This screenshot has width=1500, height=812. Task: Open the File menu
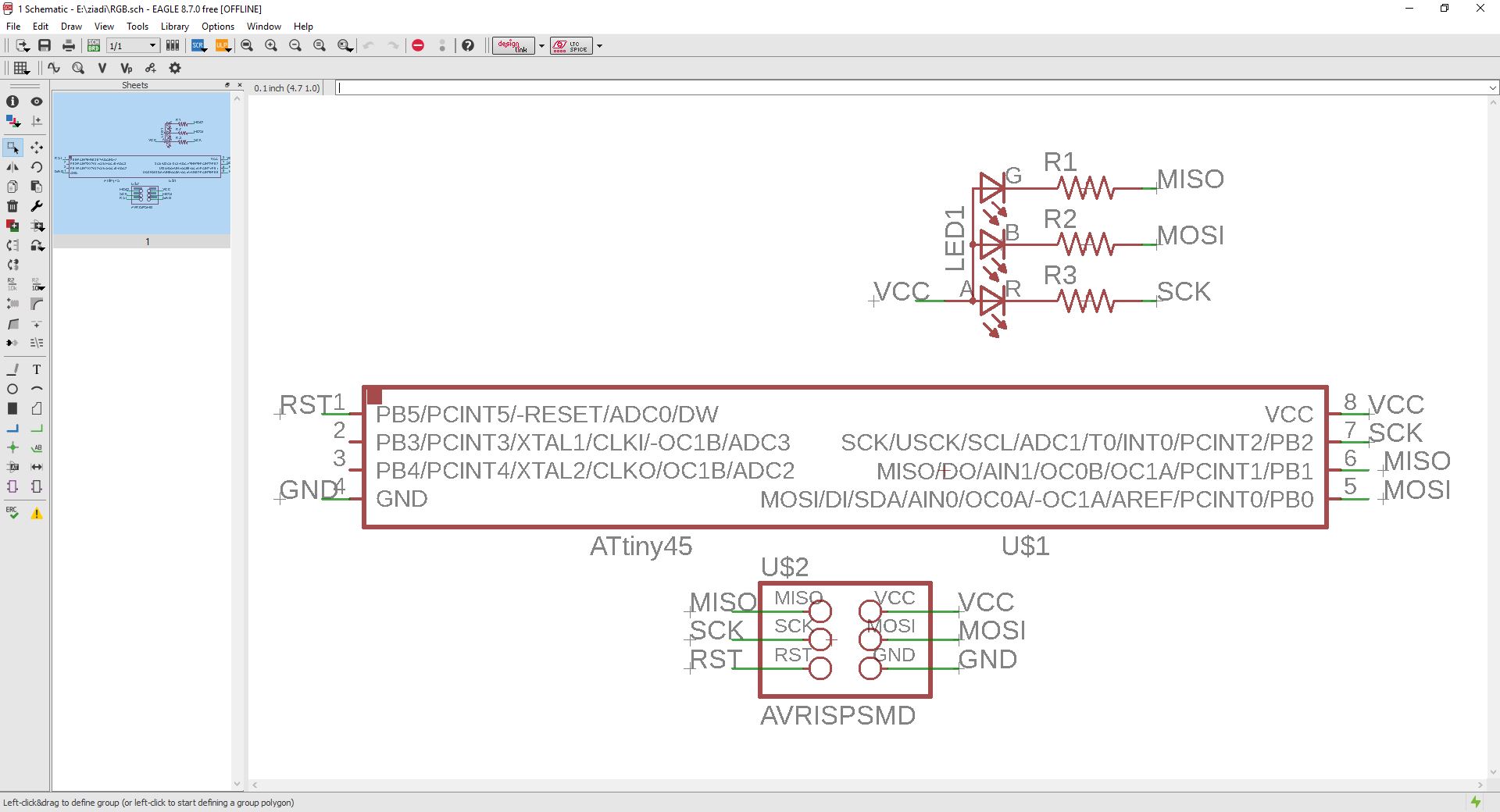tap(13, 27)
